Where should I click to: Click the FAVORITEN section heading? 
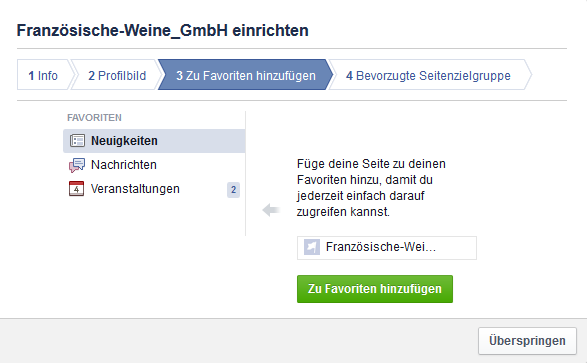coord(94,118)
